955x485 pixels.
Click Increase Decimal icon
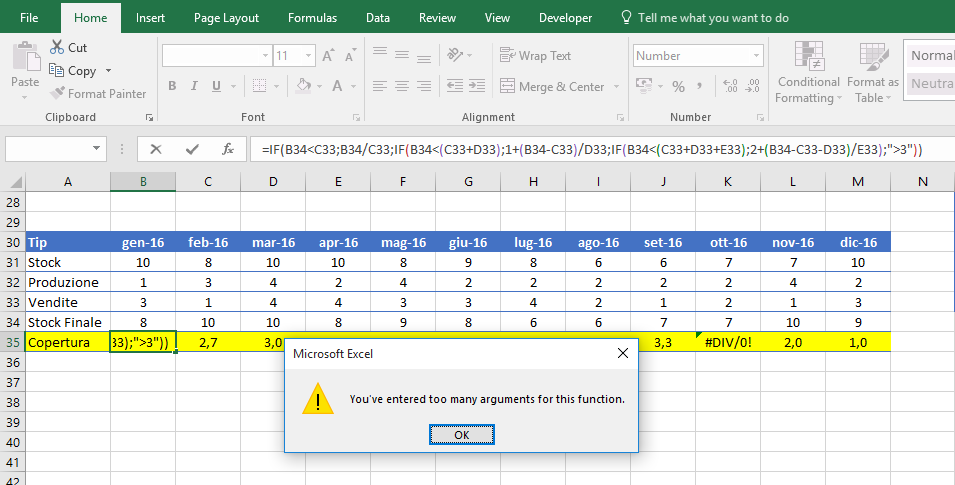[x=730, y=86]
